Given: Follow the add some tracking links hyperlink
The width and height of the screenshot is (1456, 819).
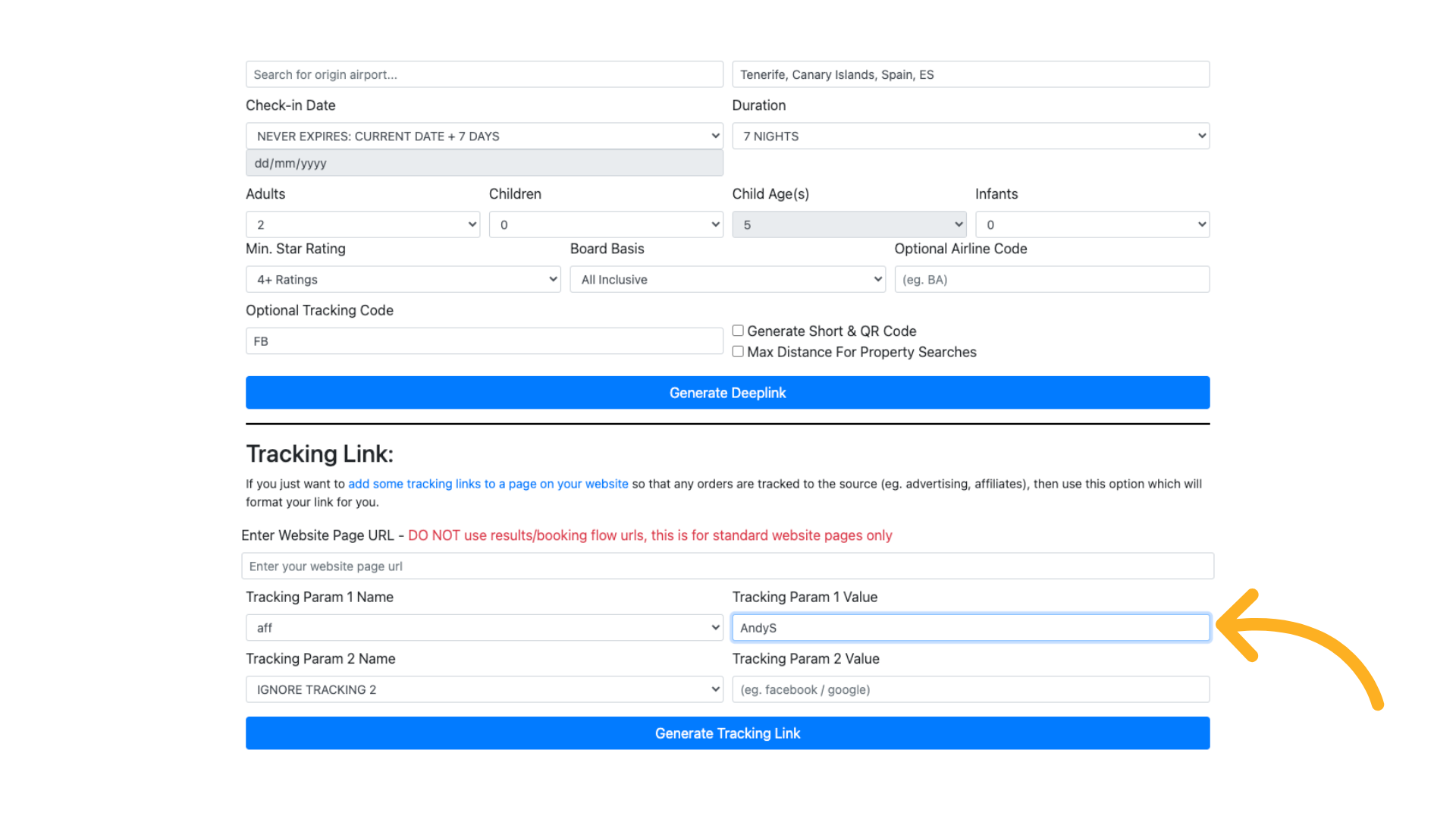Looking at the screenshot, I should click(x=488, y=484).
